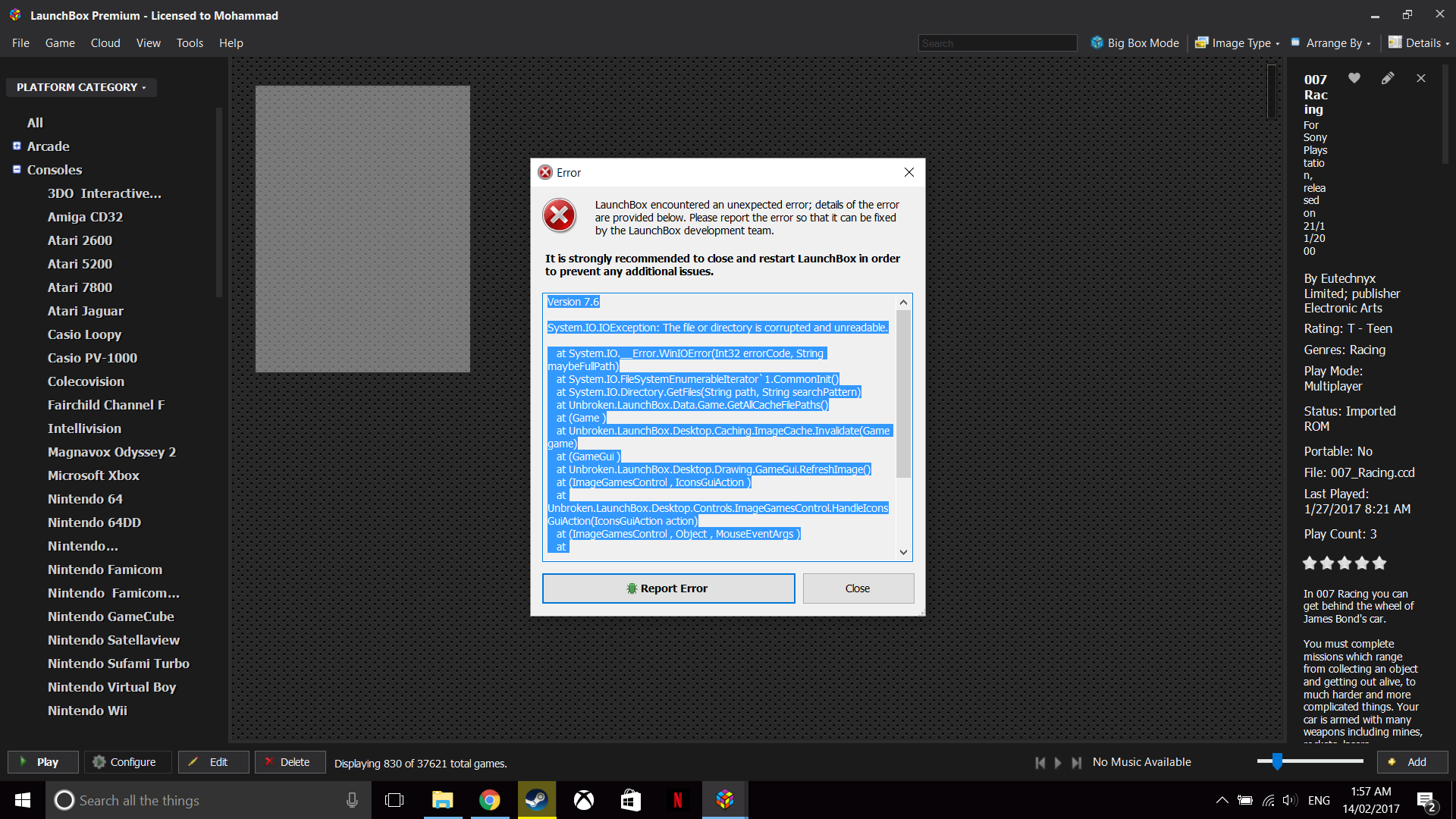The image size is (1456, 819).
Task: Click the Report Error button
Action: click(668, 588)
